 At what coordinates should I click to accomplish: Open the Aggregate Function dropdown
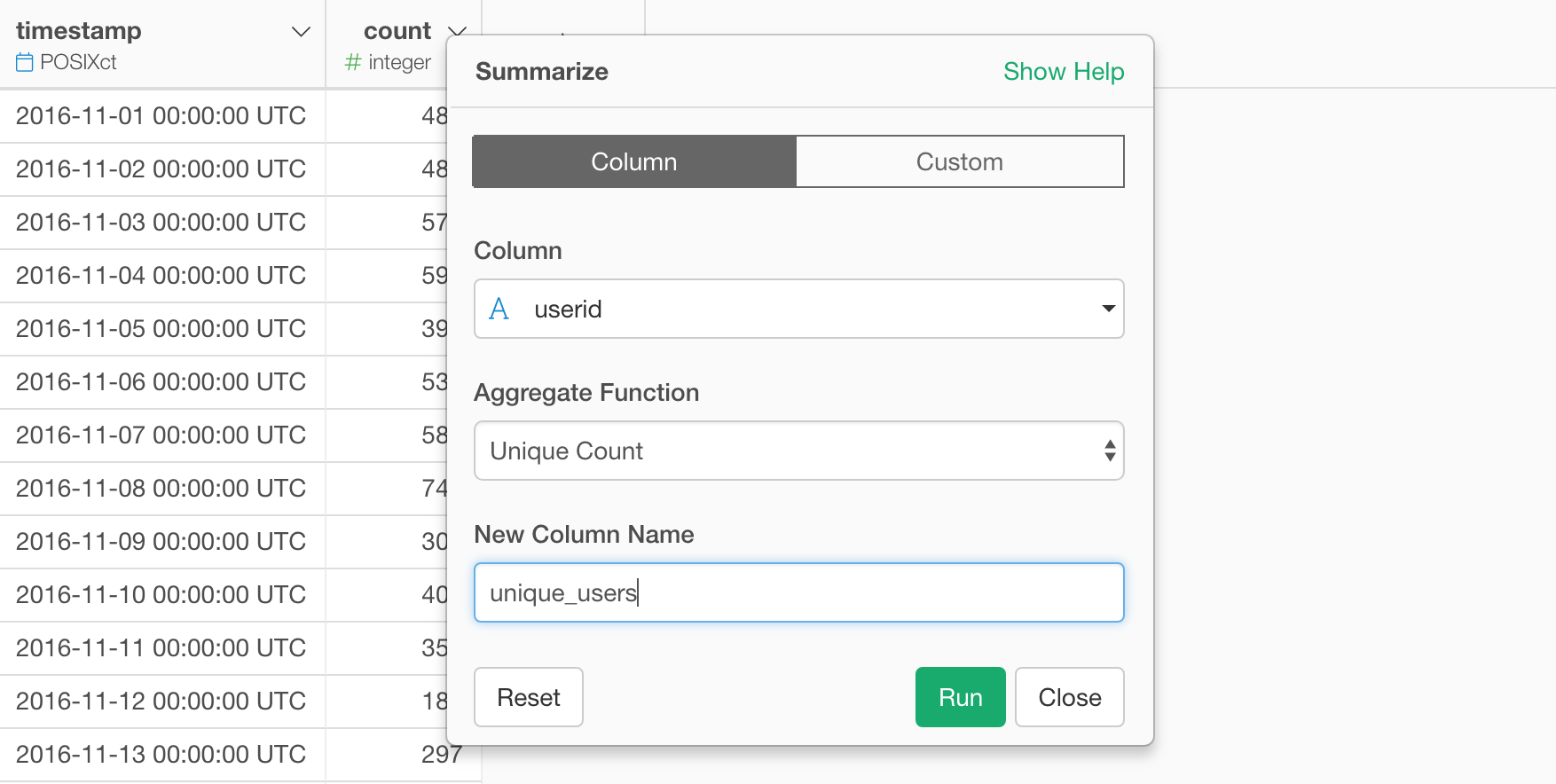point(799,451)
